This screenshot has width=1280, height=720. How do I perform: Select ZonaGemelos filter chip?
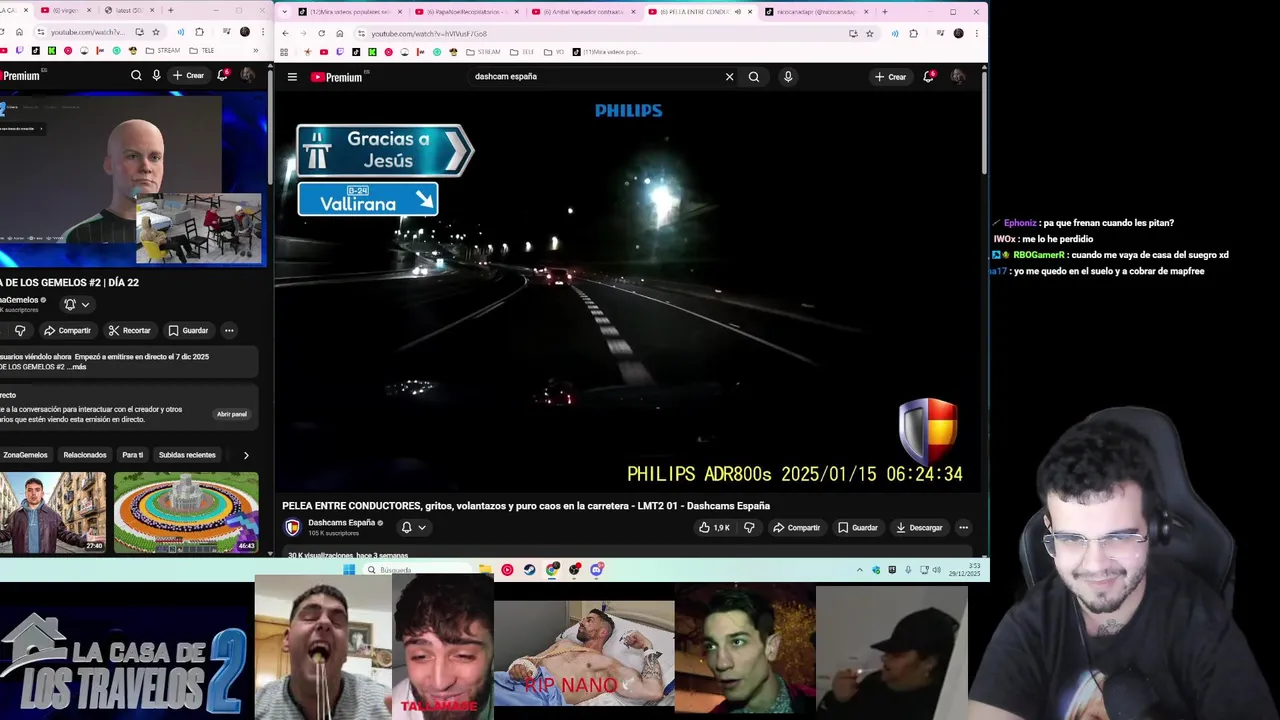(x=24, y=455)
